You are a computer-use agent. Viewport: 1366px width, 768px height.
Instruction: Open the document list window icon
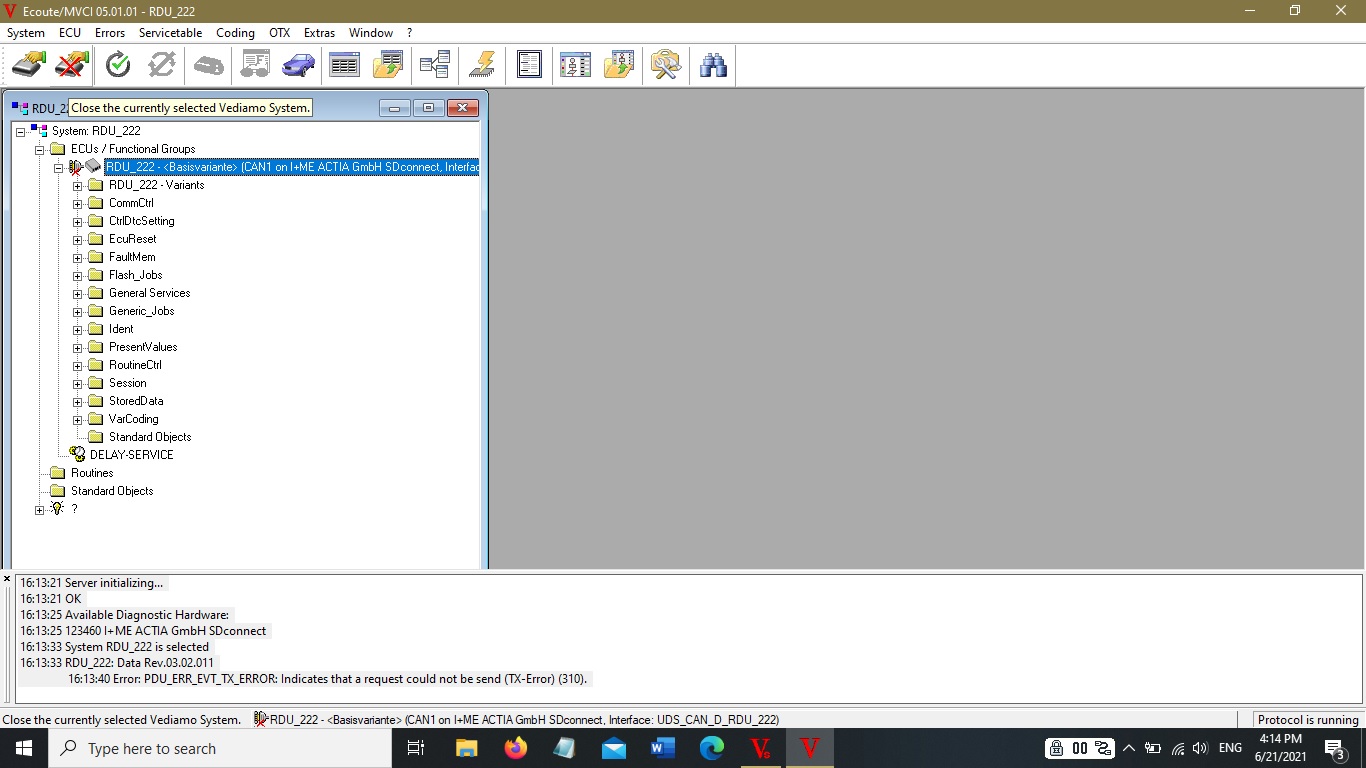tap(529, 66)
